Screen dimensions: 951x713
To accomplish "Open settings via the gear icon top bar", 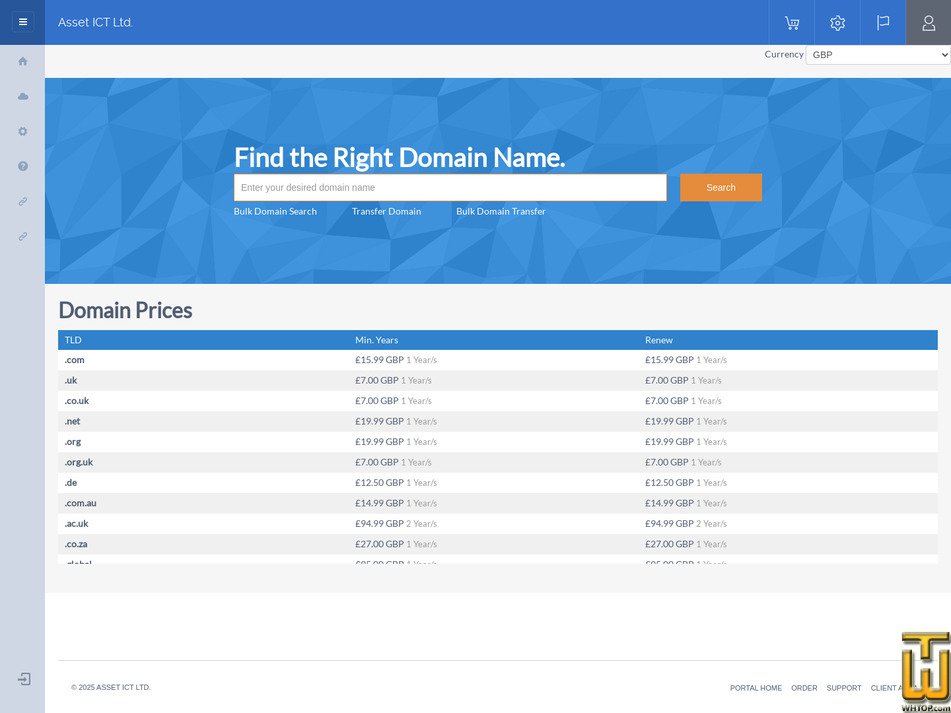I will point(836,22).
